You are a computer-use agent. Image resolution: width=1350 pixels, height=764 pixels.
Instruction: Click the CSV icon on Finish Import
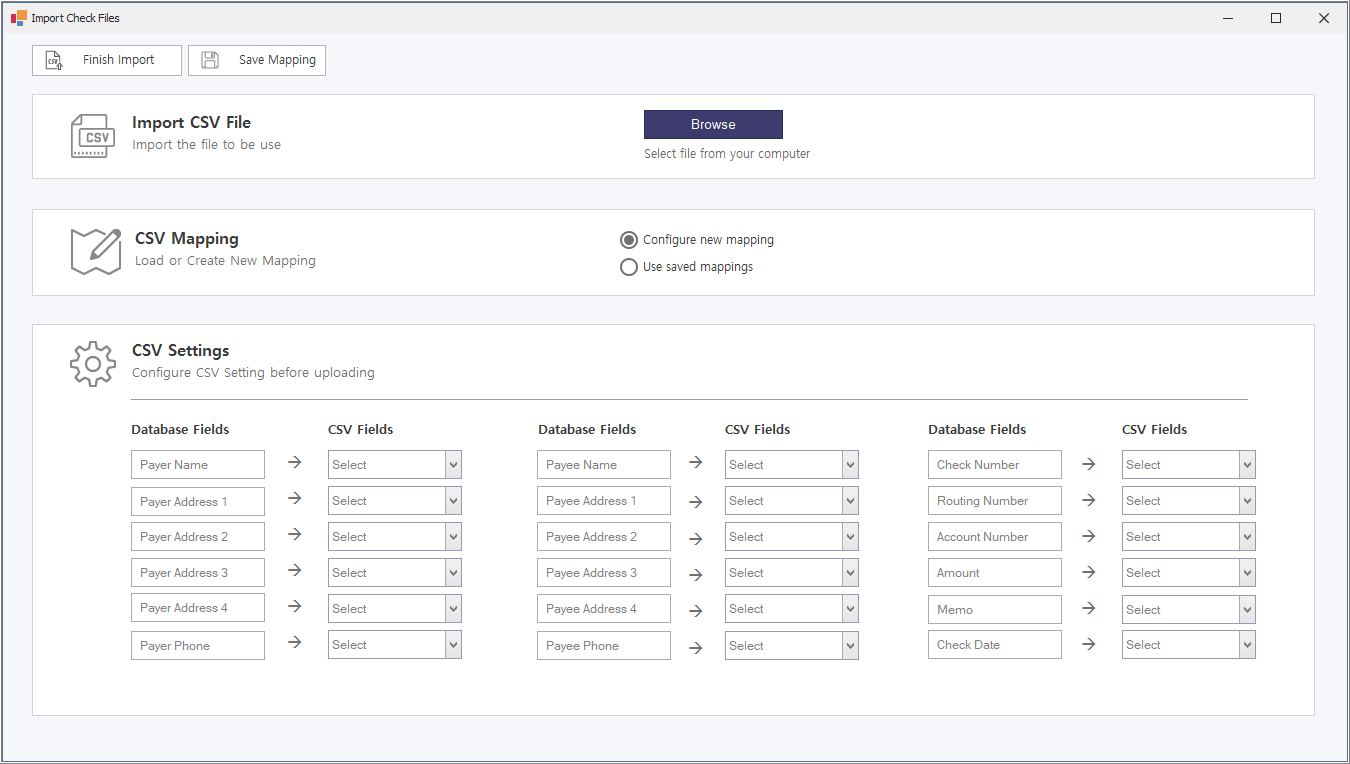pyautogui.click(x=55, y=60)
